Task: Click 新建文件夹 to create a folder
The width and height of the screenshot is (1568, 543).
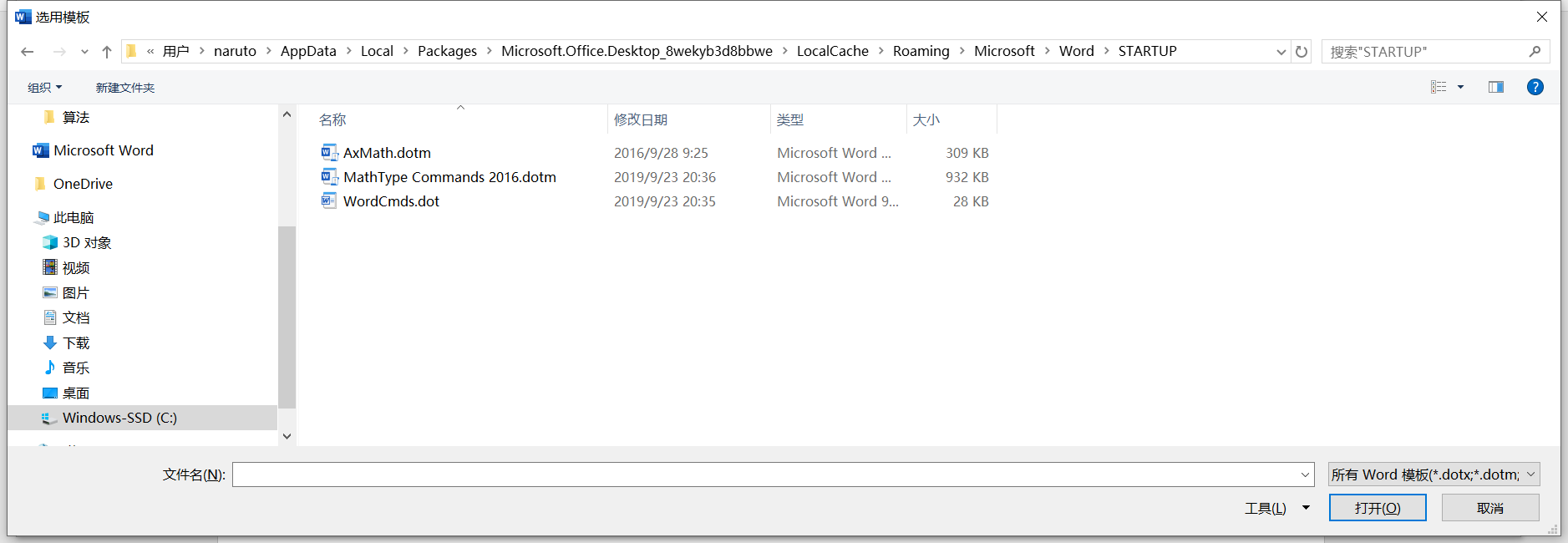Action: tap(124, 88)
